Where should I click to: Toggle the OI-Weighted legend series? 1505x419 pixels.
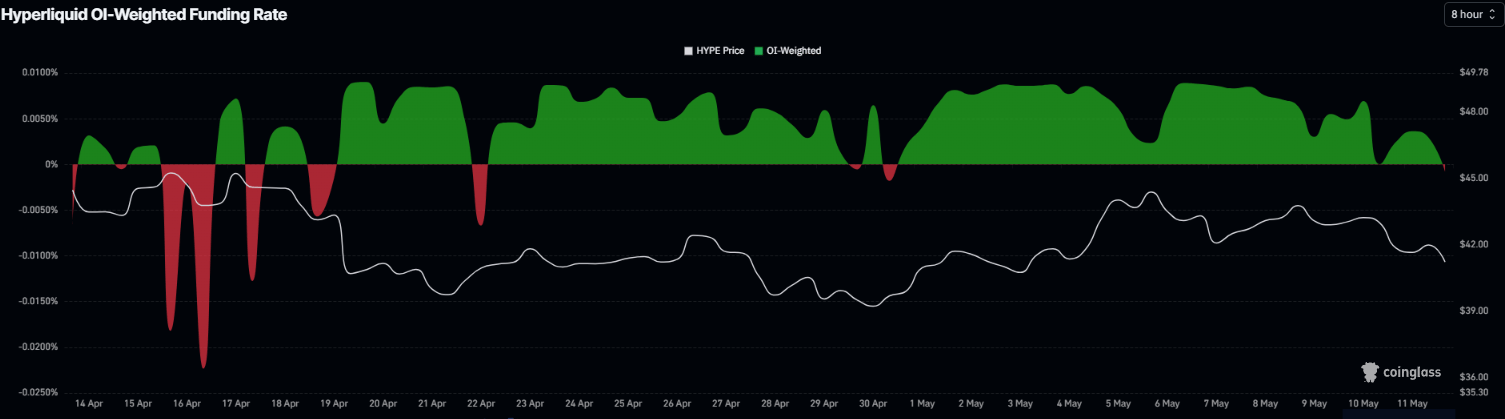(788, 50)
